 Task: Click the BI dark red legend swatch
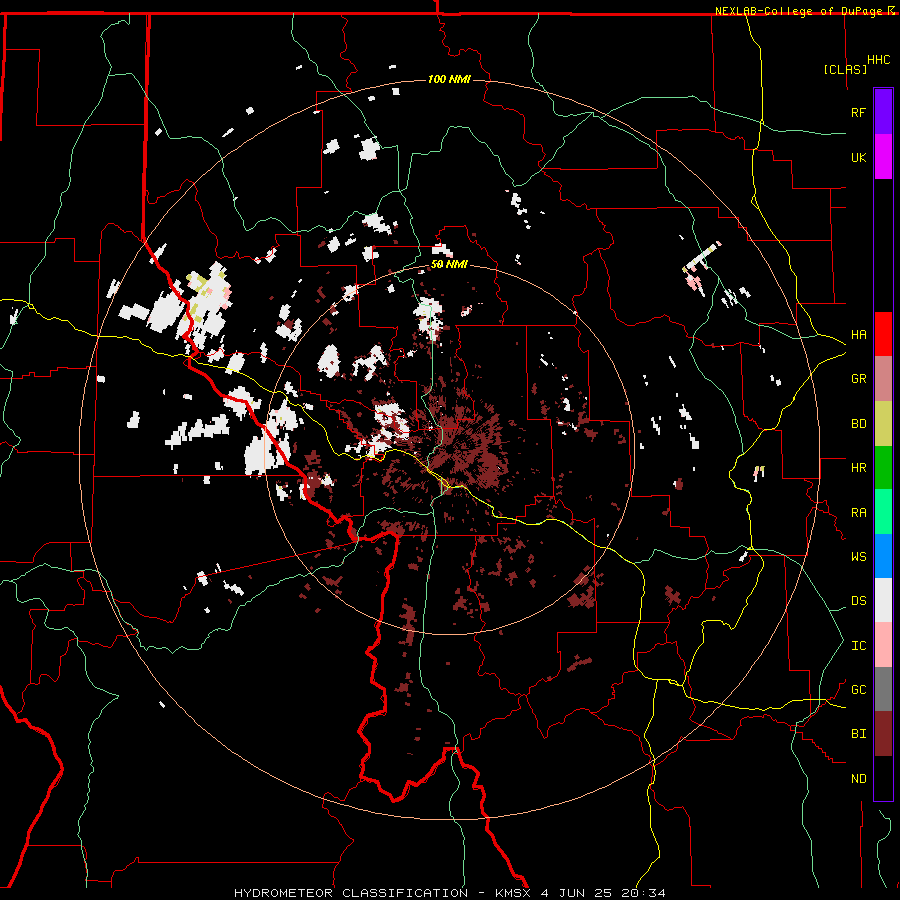[883, 734]
